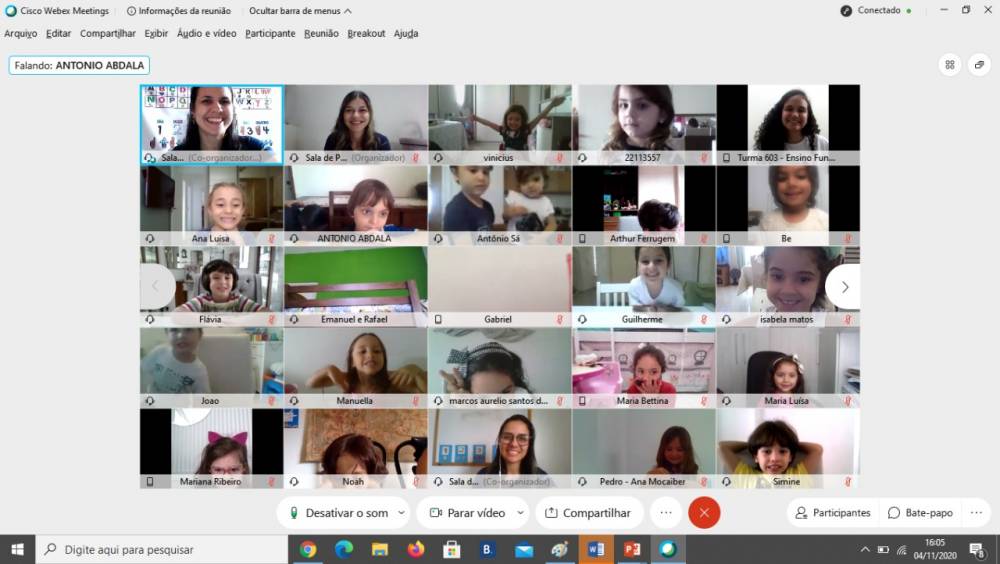Collapse menu bar via Ocultar barra de menus
This screenshot has width=1000, height=564.
click(299, 11)
